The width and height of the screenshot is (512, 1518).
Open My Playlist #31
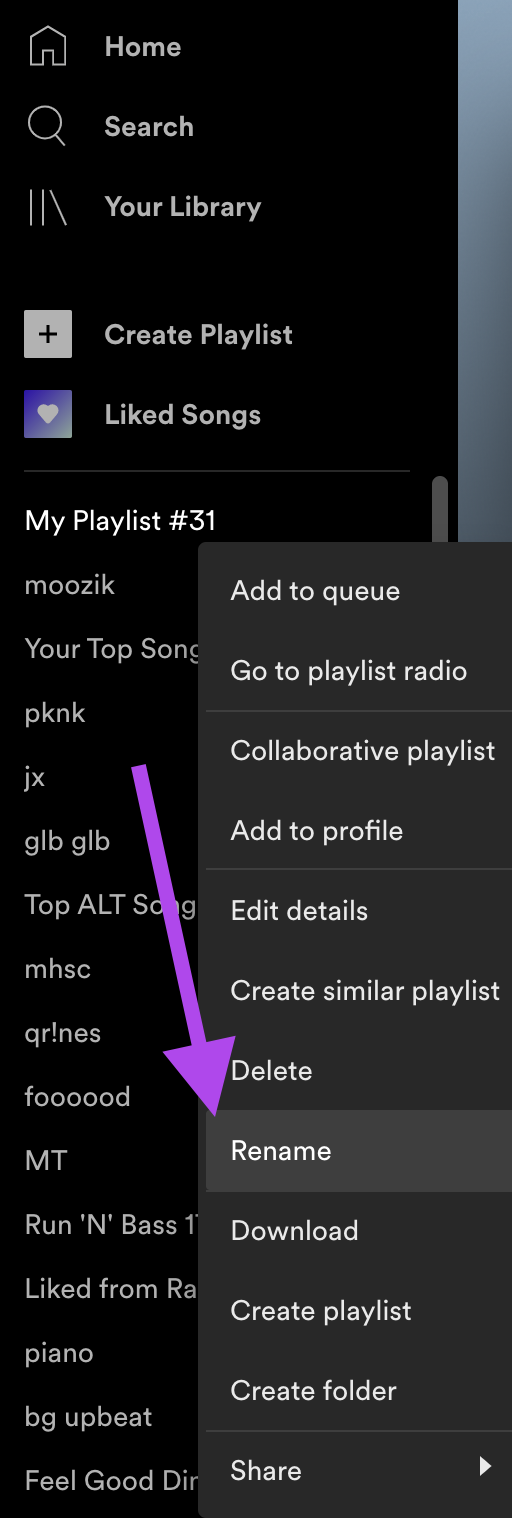coord(120,520)
